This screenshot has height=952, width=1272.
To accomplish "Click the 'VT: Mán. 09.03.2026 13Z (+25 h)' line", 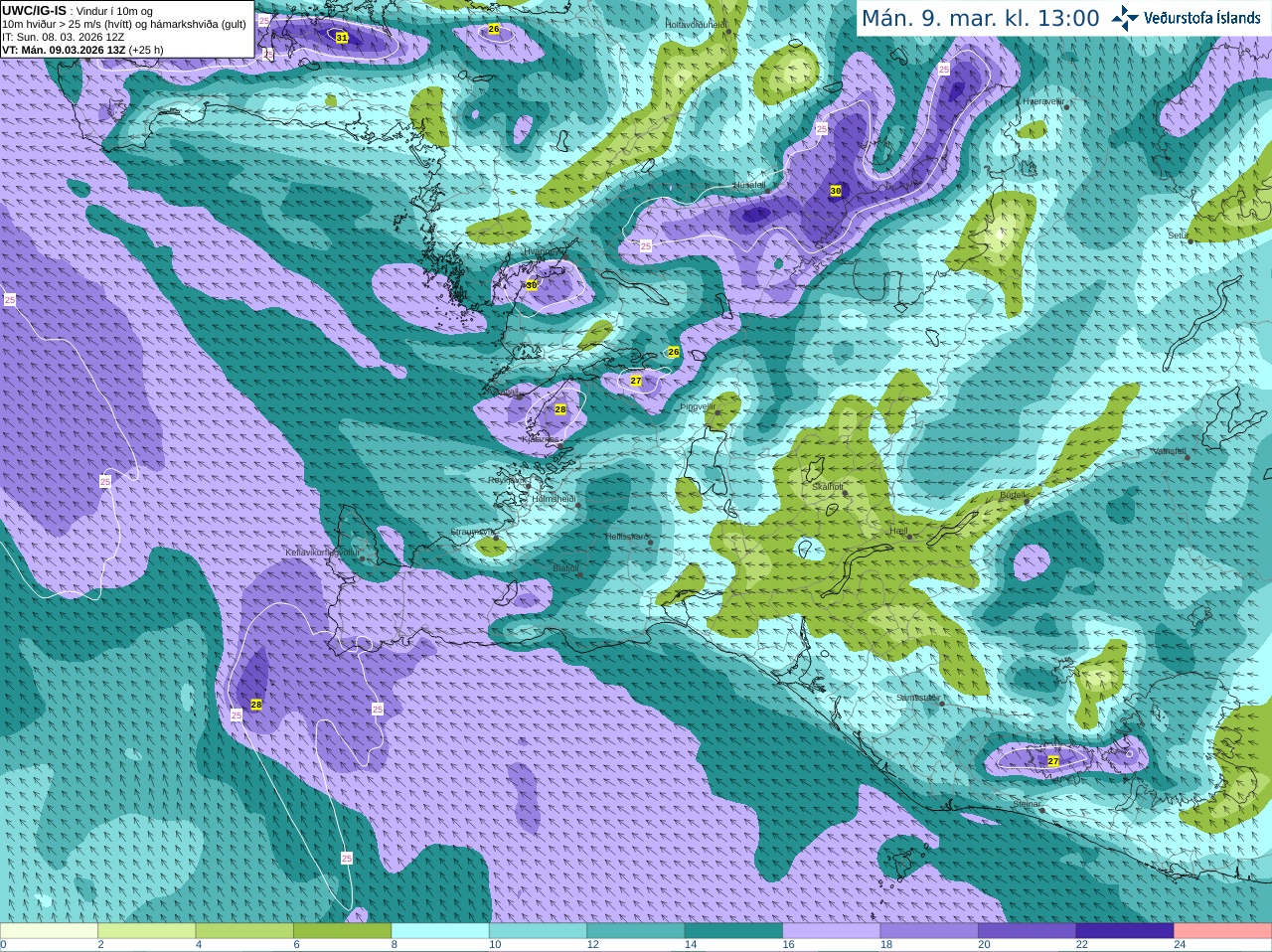I will click(82, 50).
